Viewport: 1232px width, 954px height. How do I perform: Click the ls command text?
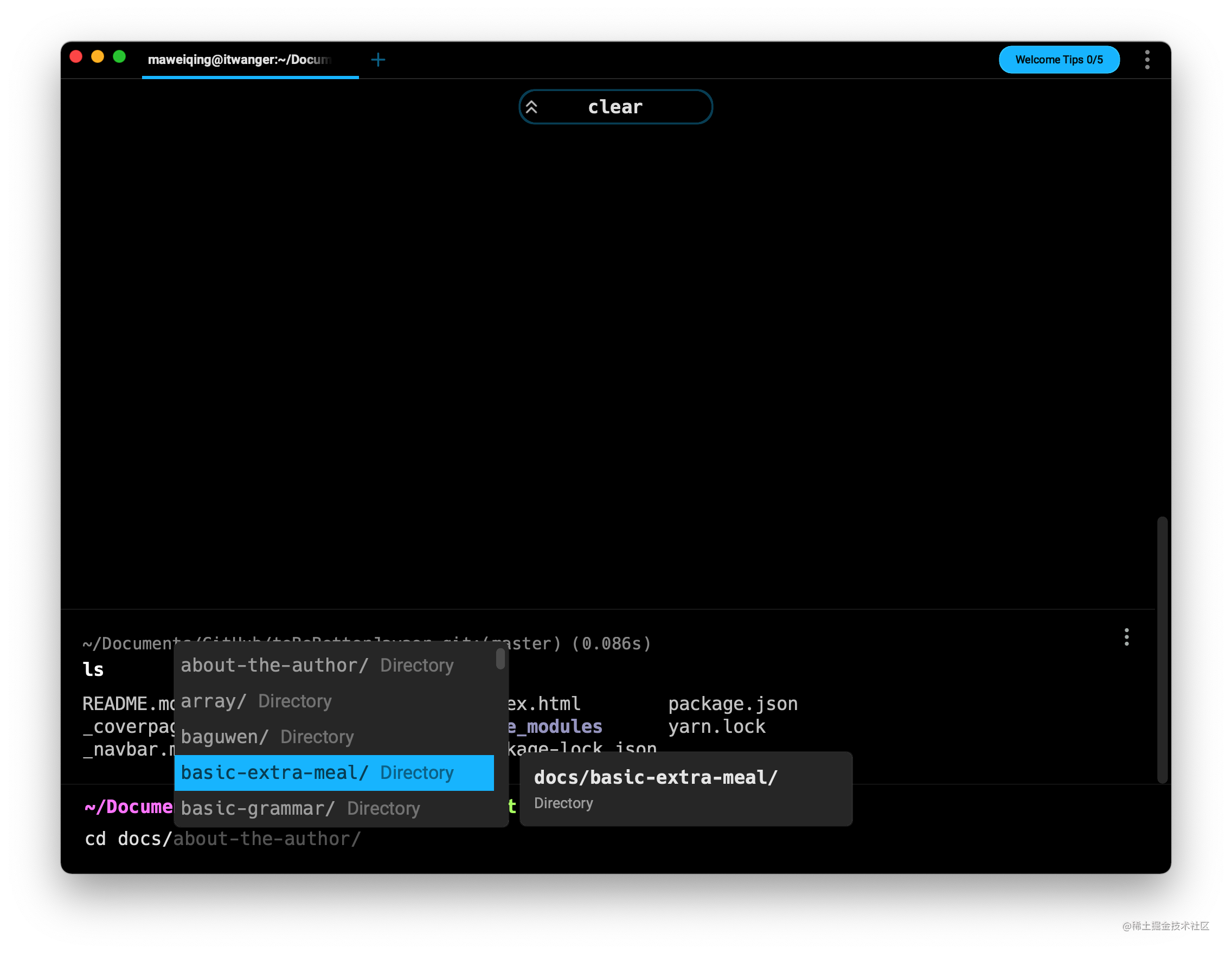point(93,669)
